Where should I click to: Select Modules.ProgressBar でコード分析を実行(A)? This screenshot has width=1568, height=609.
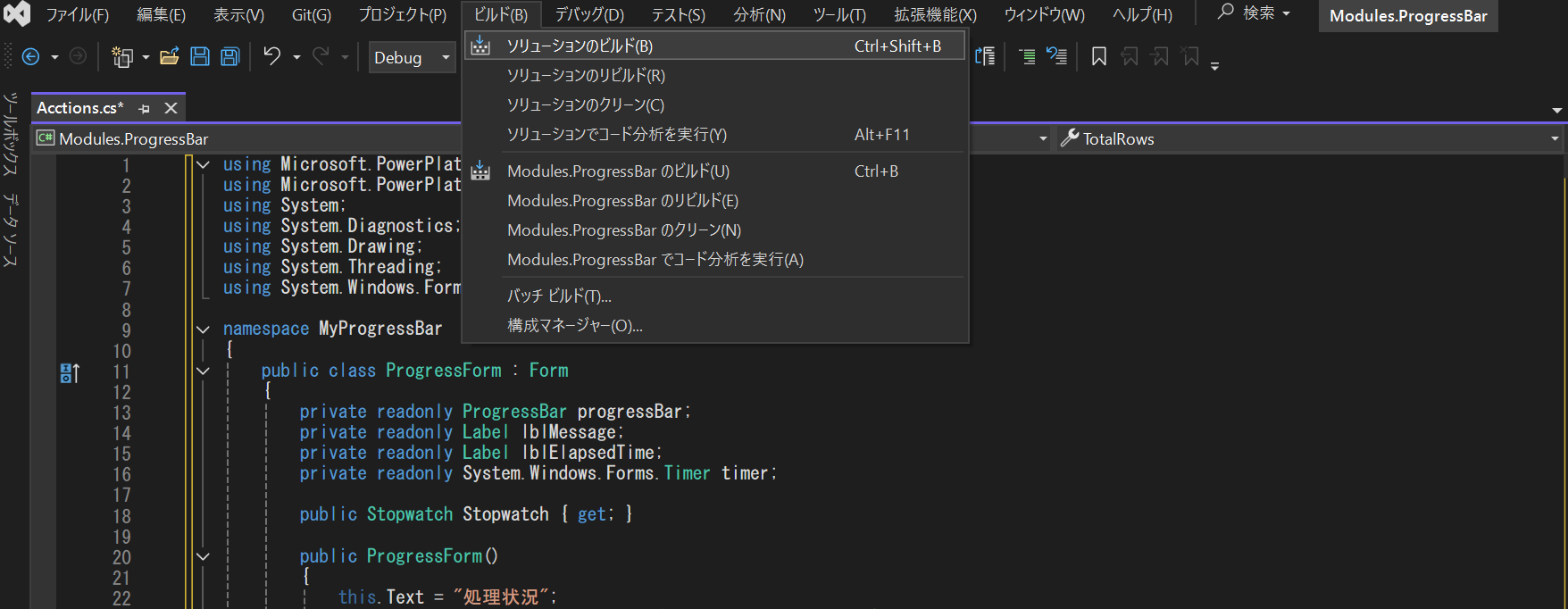[x=715, y=260]
